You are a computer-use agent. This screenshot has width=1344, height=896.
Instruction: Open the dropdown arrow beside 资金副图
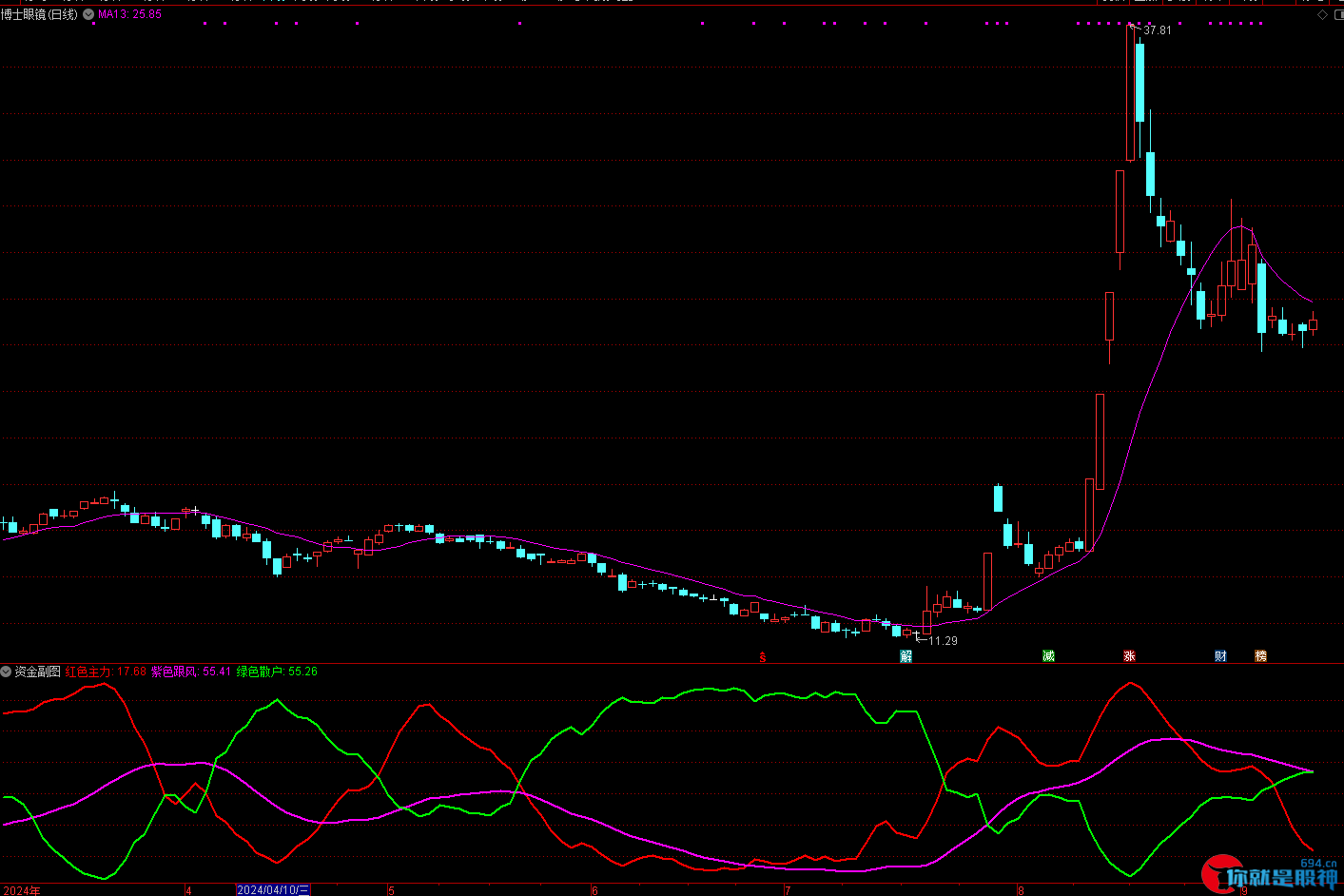(x=7, y=672)
